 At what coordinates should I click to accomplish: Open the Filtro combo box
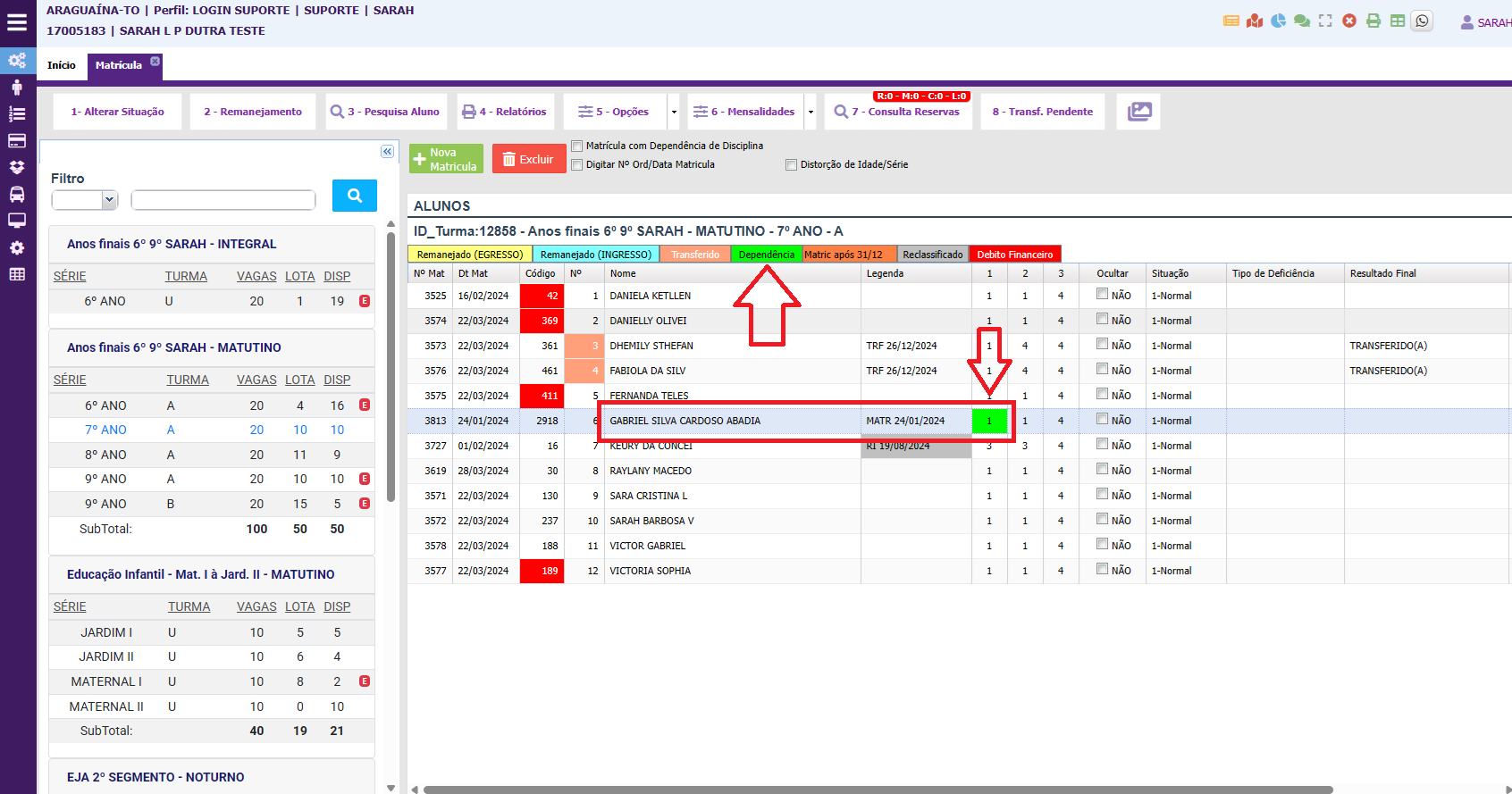coord(85,200)
